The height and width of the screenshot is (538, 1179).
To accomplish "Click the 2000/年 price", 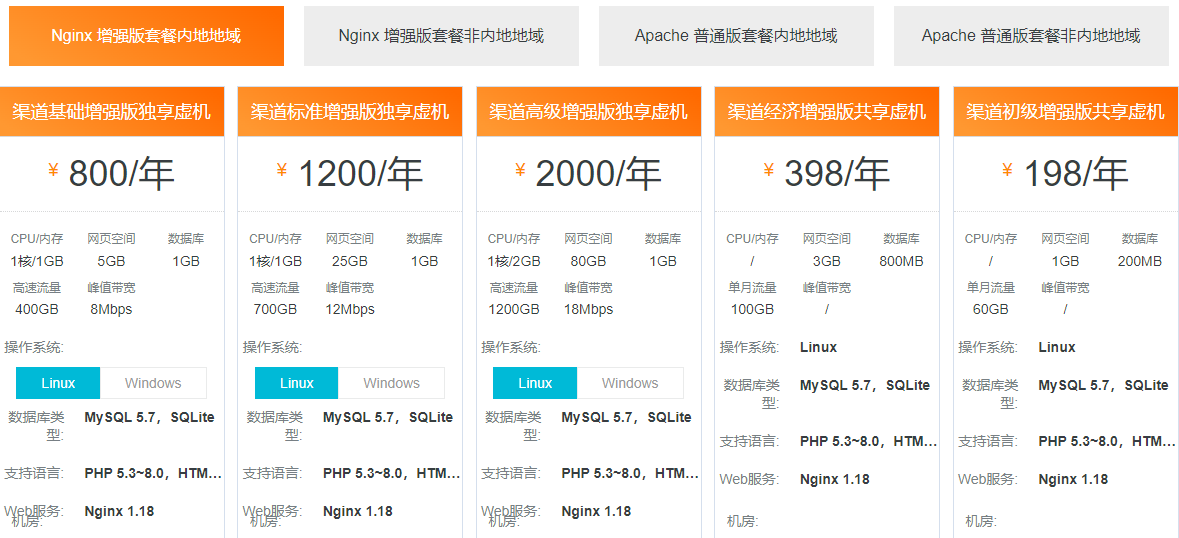I will coord(597,174).
